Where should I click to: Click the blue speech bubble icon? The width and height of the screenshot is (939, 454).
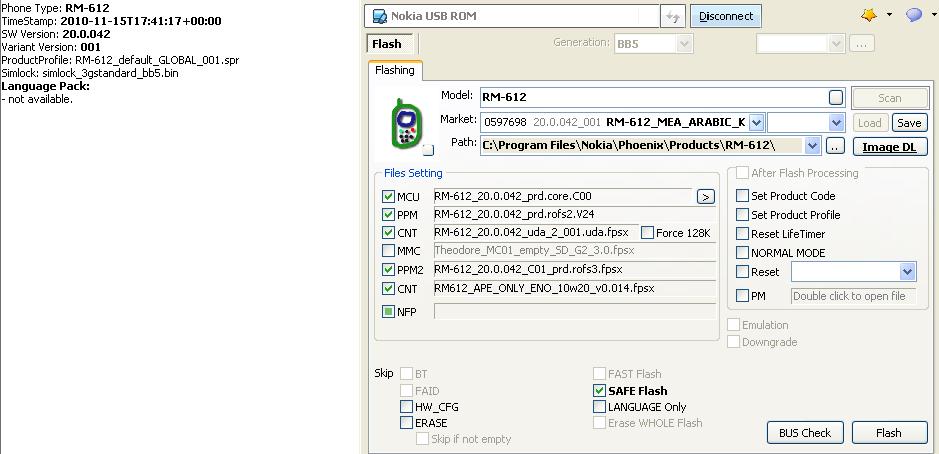914,15
